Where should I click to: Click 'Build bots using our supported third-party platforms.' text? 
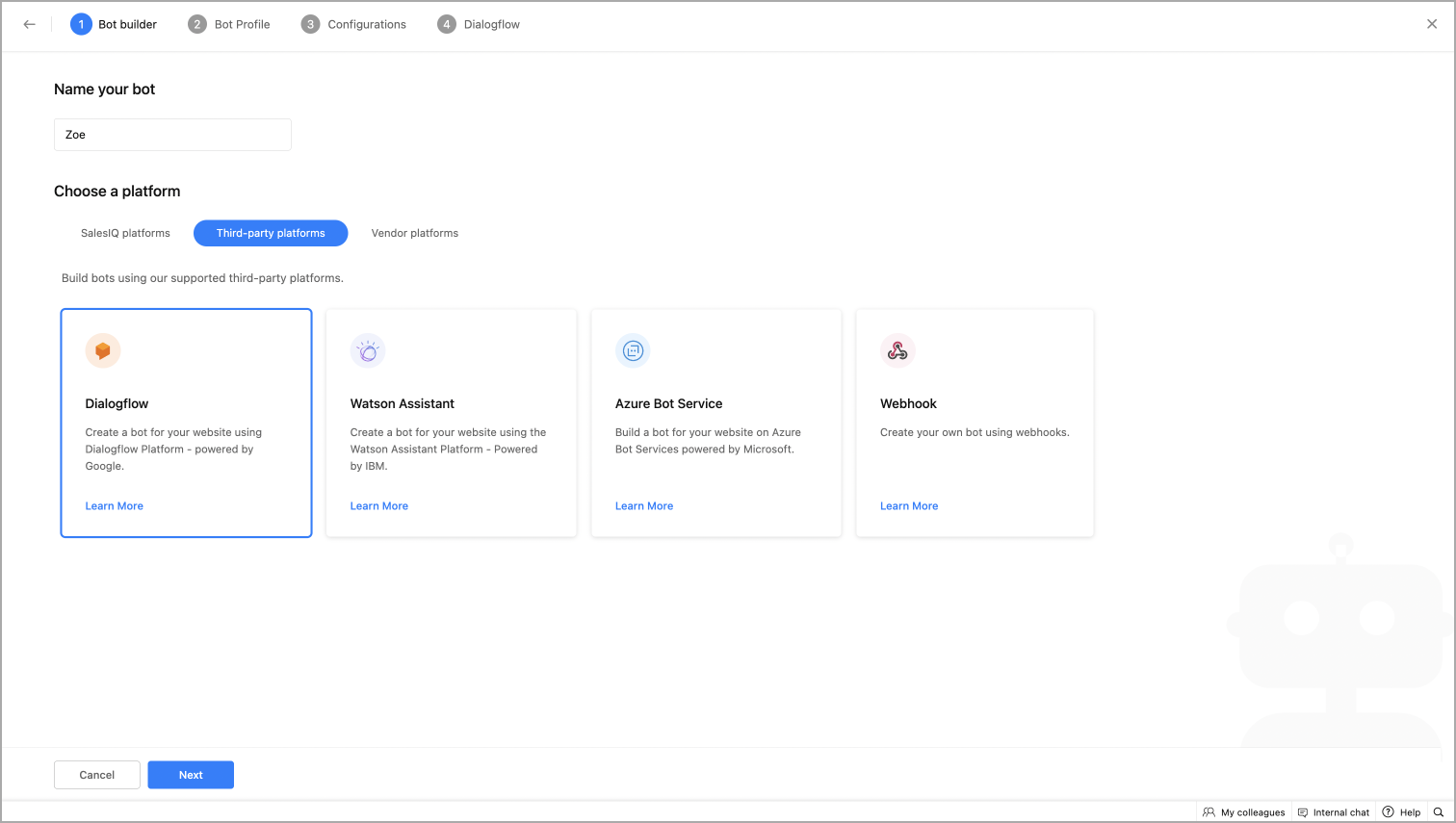(202, 278)
